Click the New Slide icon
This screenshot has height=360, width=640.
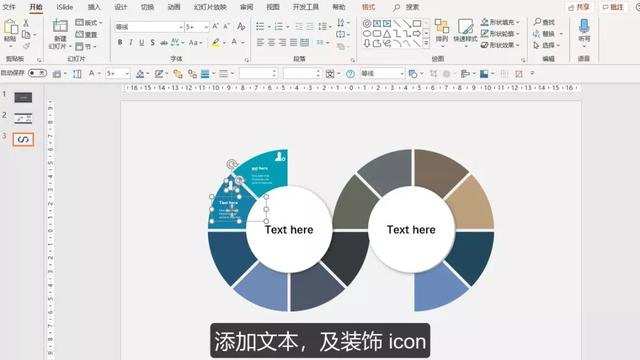point(60,26)
